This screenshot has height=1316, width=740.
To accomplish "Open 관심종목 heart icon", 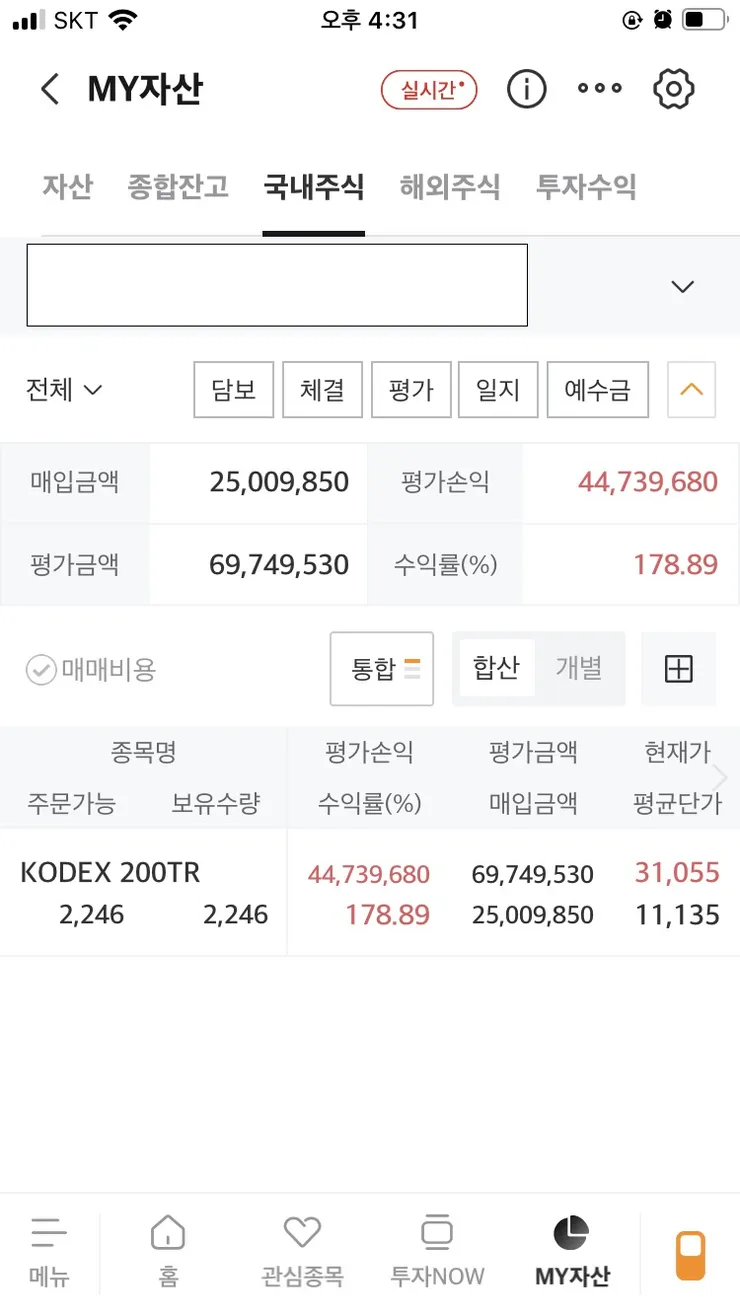I will point(302,1252).
